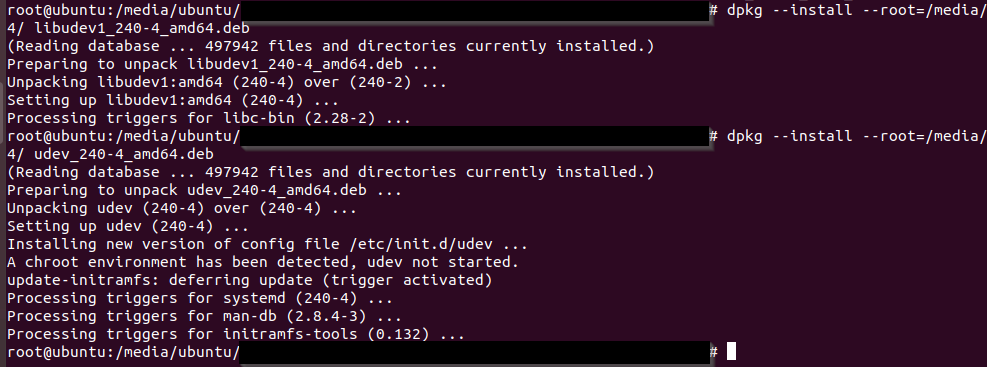Click the second 'dpkg --install' command text
Image resolution: width=987 pixels, height=367 pixels.
coord(789,136)
